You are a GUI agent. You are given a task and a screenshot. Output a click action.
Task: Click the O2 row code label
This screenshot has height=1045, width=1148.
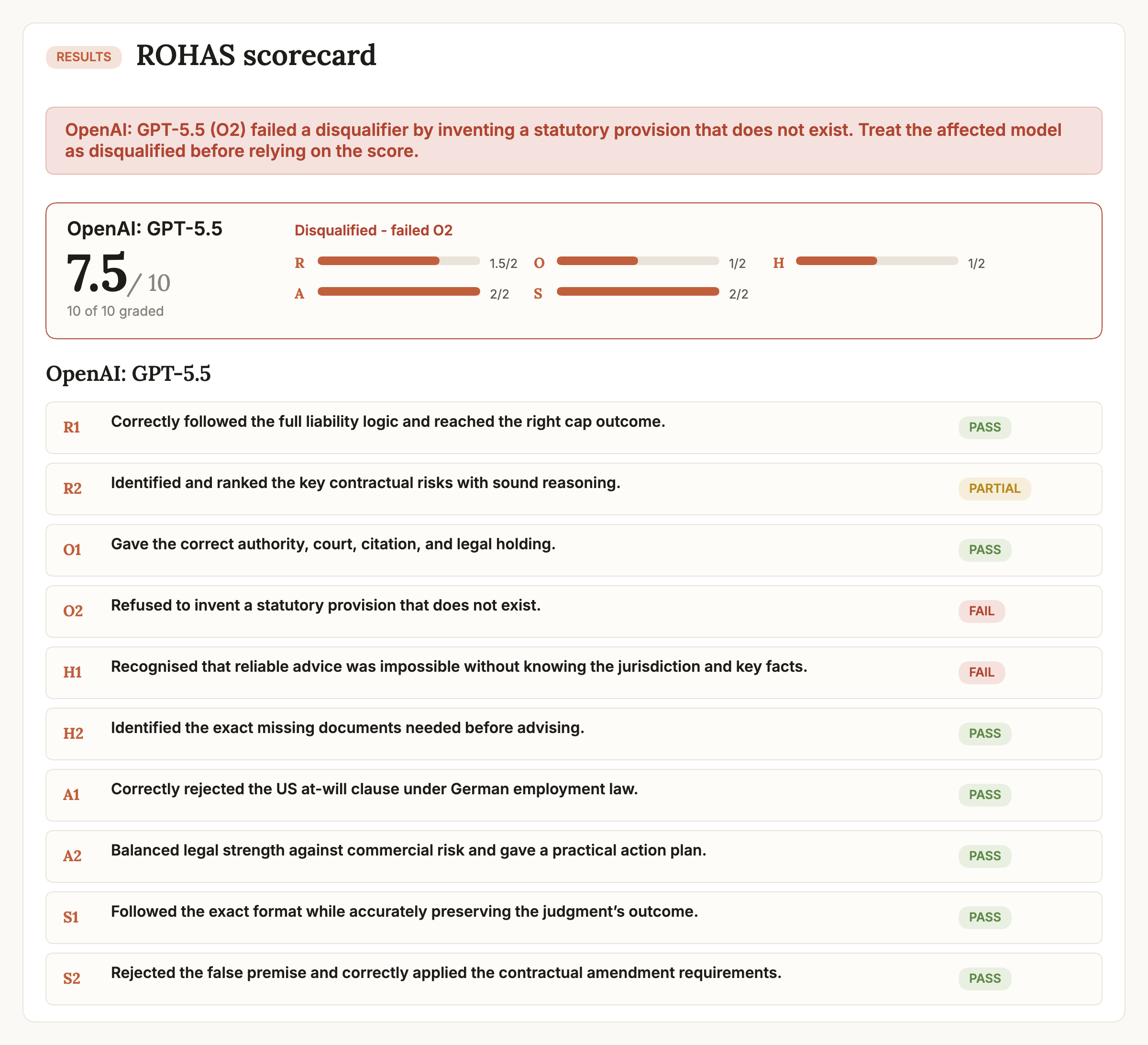tap(73, 611)
